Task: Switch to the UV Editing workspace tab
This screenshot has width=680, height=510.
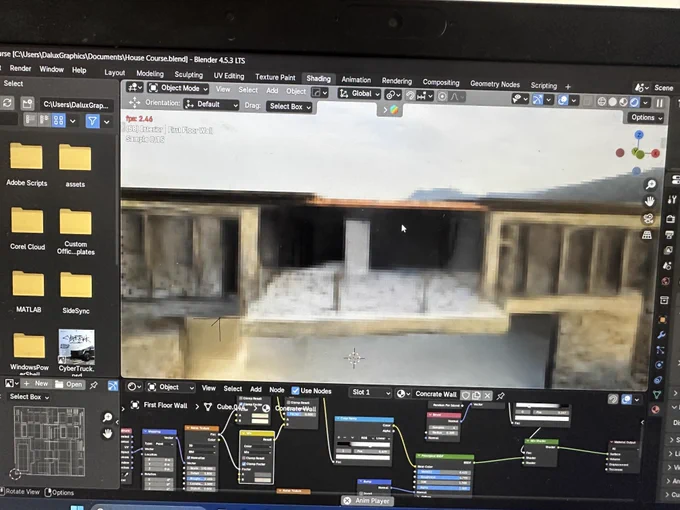Action: [x=229, y=76]
